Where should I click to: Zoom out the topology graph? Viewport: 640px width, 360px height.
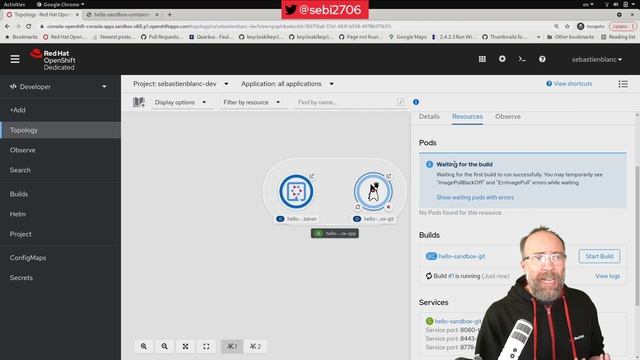click(164, 346)
